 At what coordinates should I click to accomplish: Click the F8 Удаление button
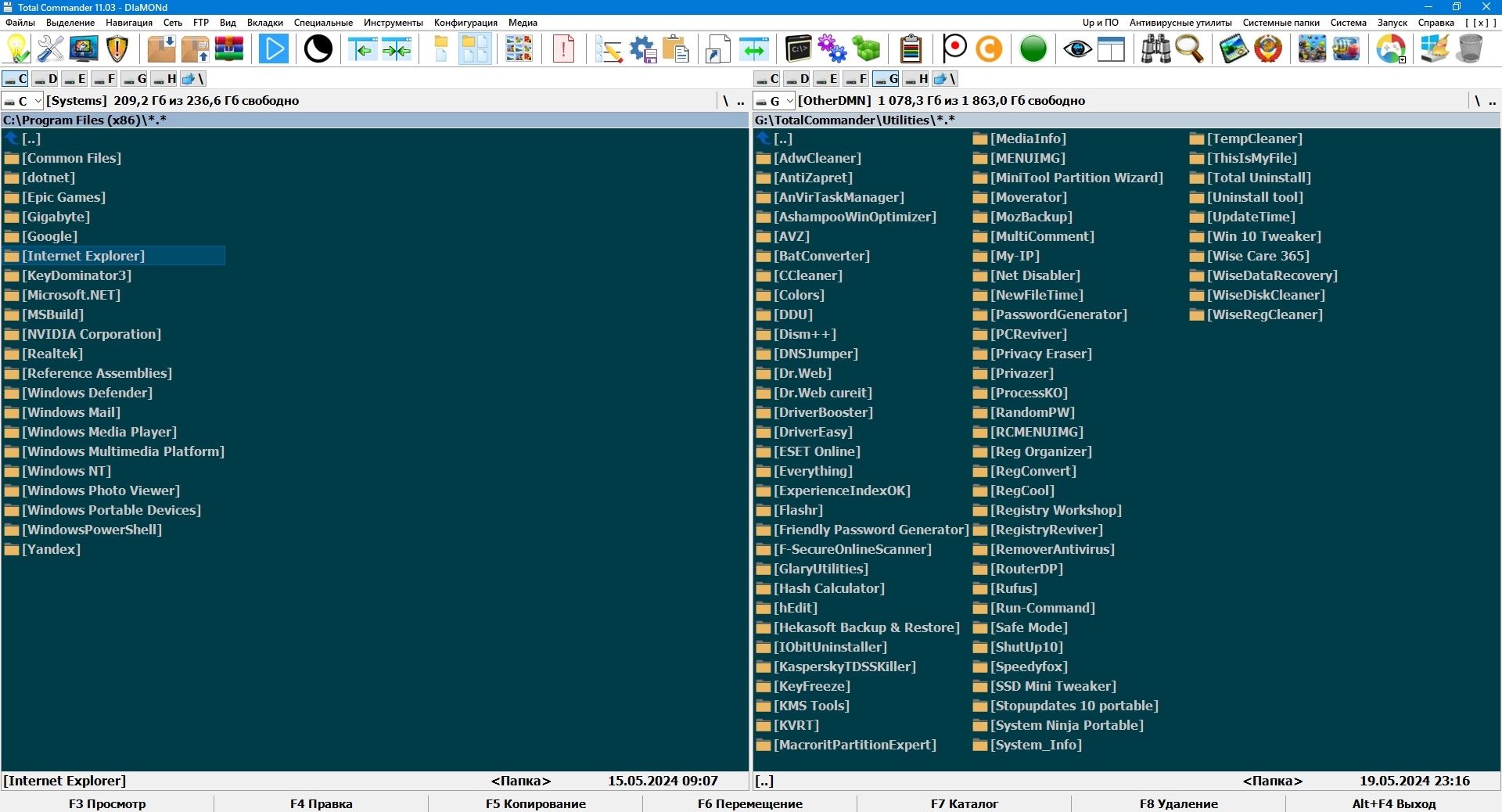tap(1179, 803)
